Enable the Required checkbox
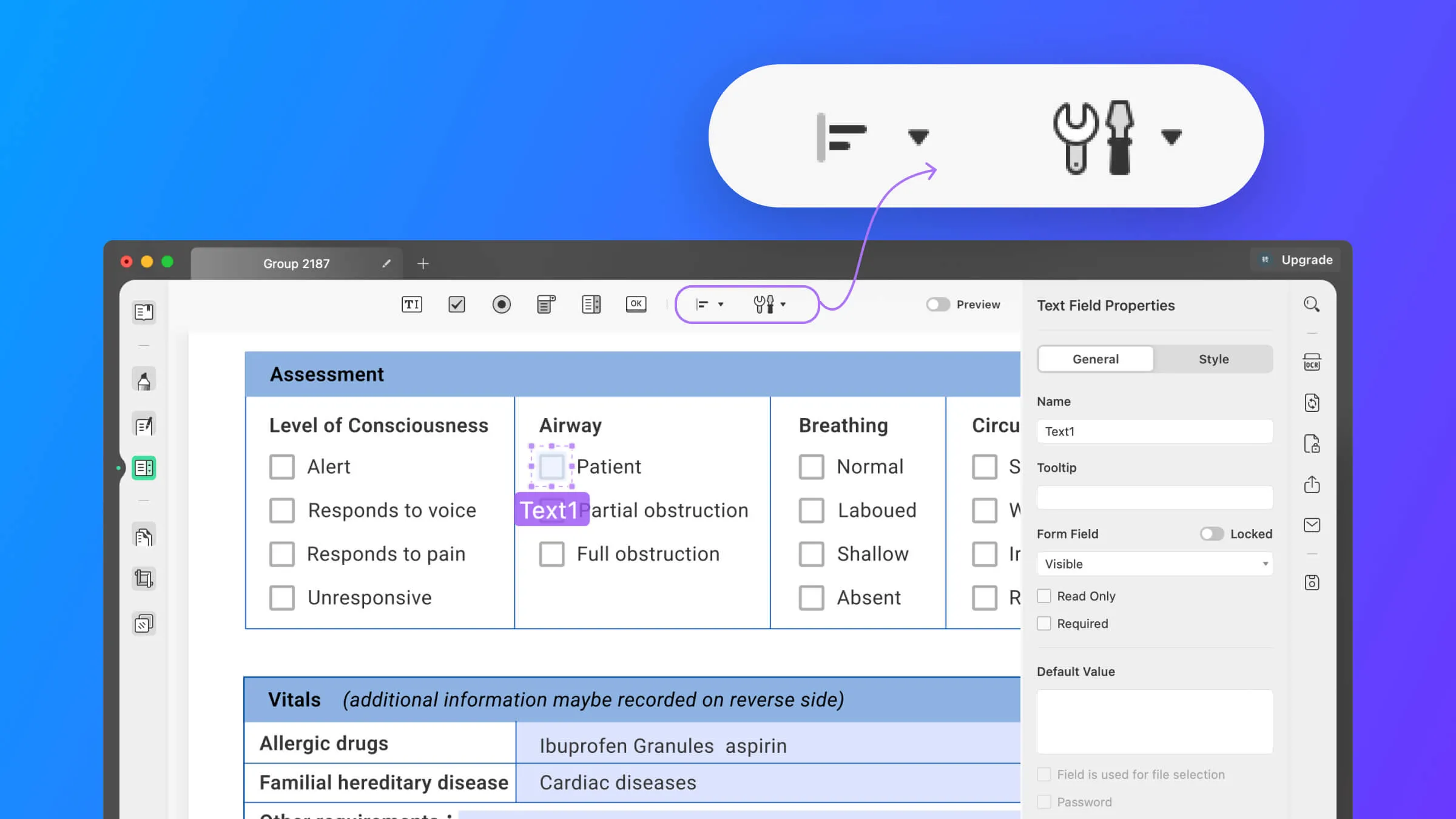 pyautogui.click(x=1044, y=623)
